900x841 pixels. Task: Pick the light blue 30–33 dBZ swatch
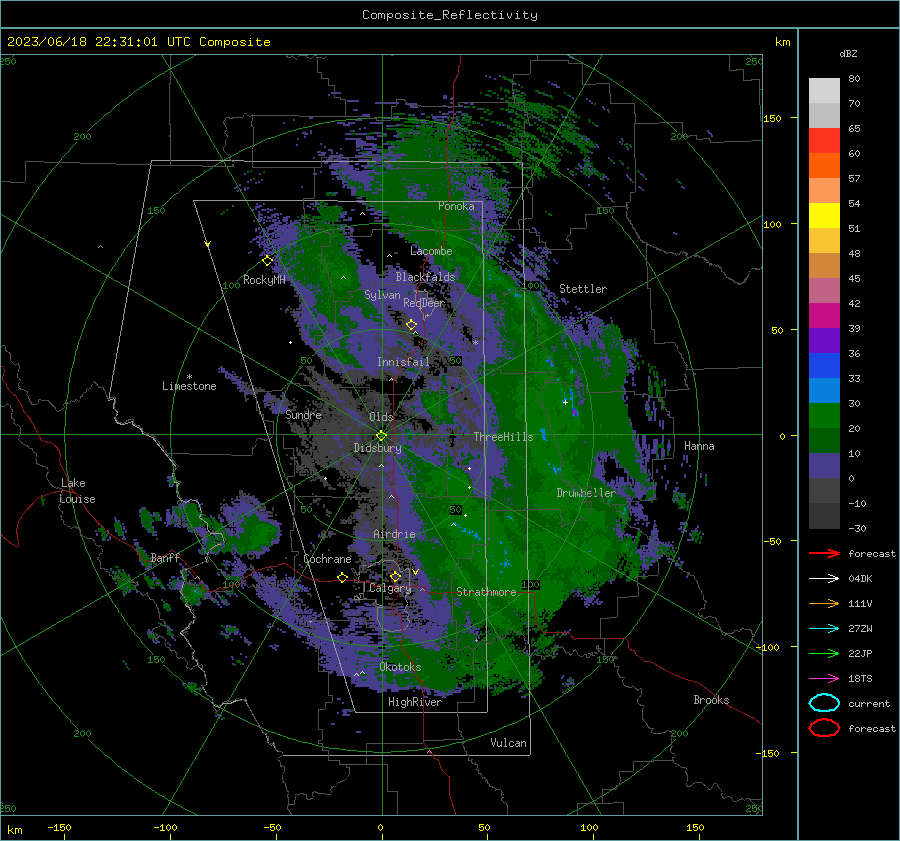(x=824, y=391)
